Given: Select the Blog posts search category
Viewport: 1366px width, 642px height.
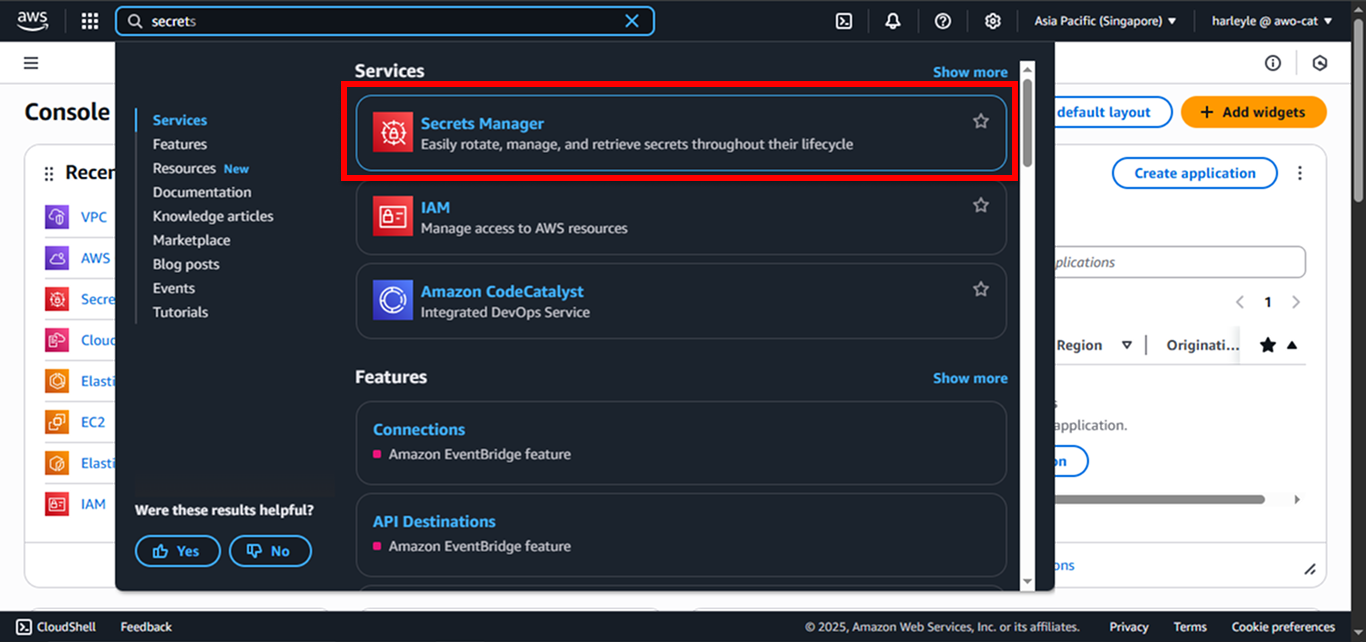Looking at the screenshot, I should 186,264.
